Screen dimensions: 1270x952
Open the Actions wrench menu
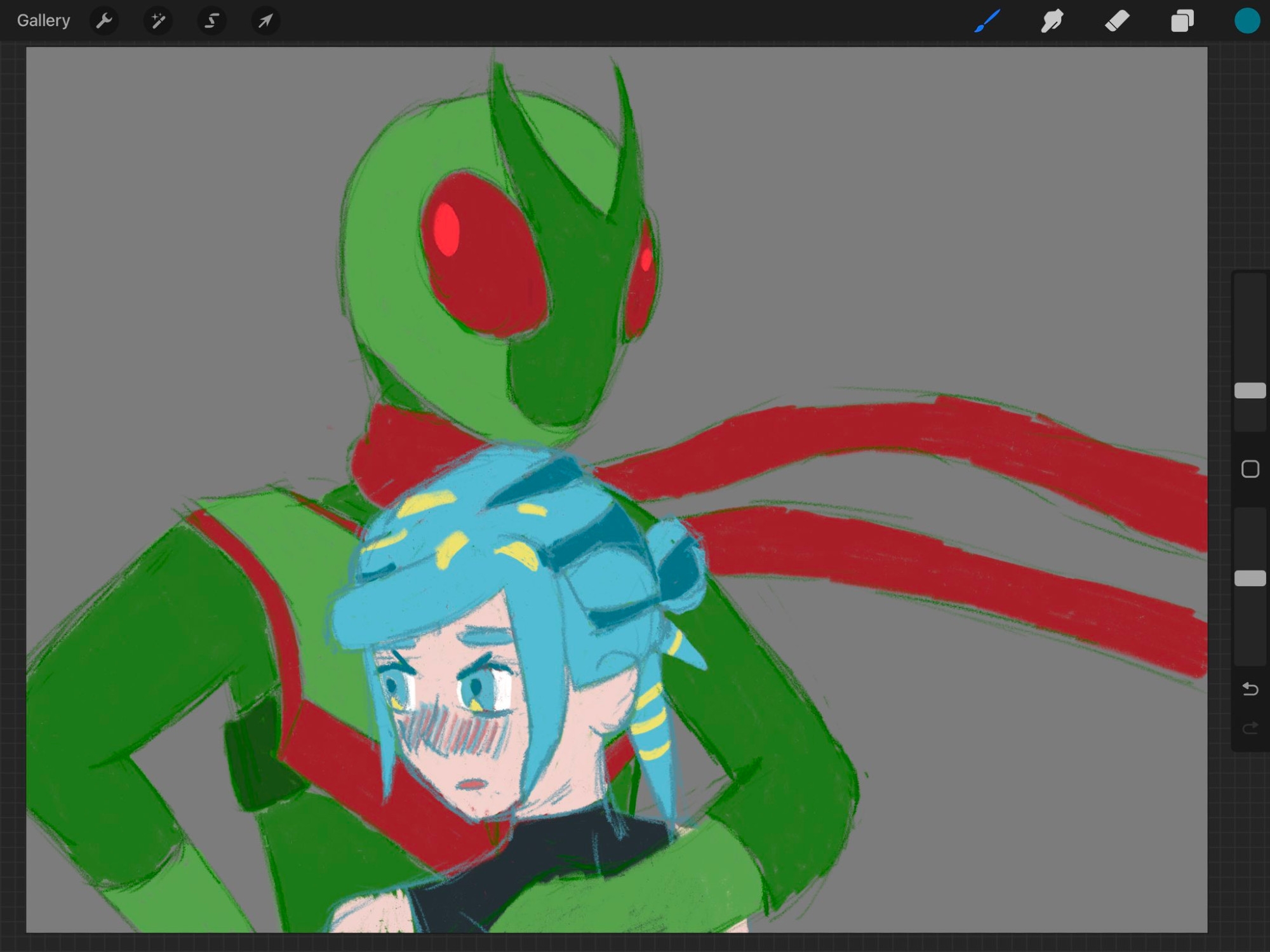click(x=104, y=21)
